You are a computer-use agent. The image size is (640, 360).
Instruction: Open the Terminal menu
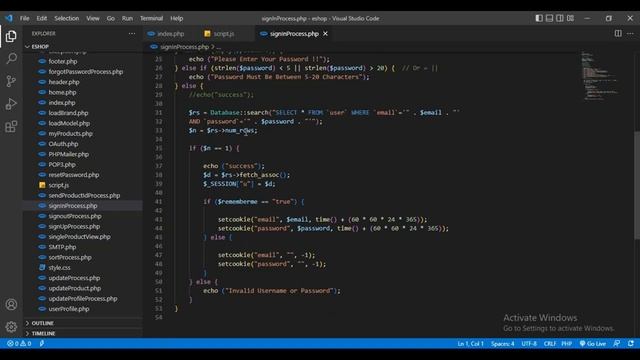click(151, 18)
